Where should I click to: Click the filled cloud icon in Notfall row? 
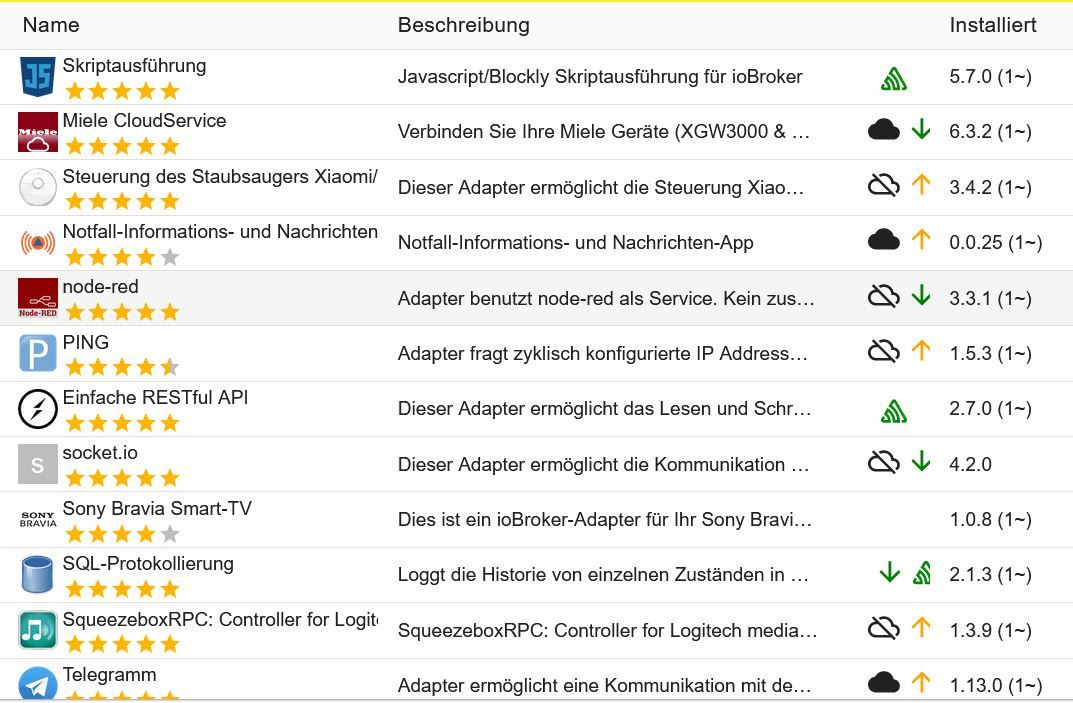883,240
